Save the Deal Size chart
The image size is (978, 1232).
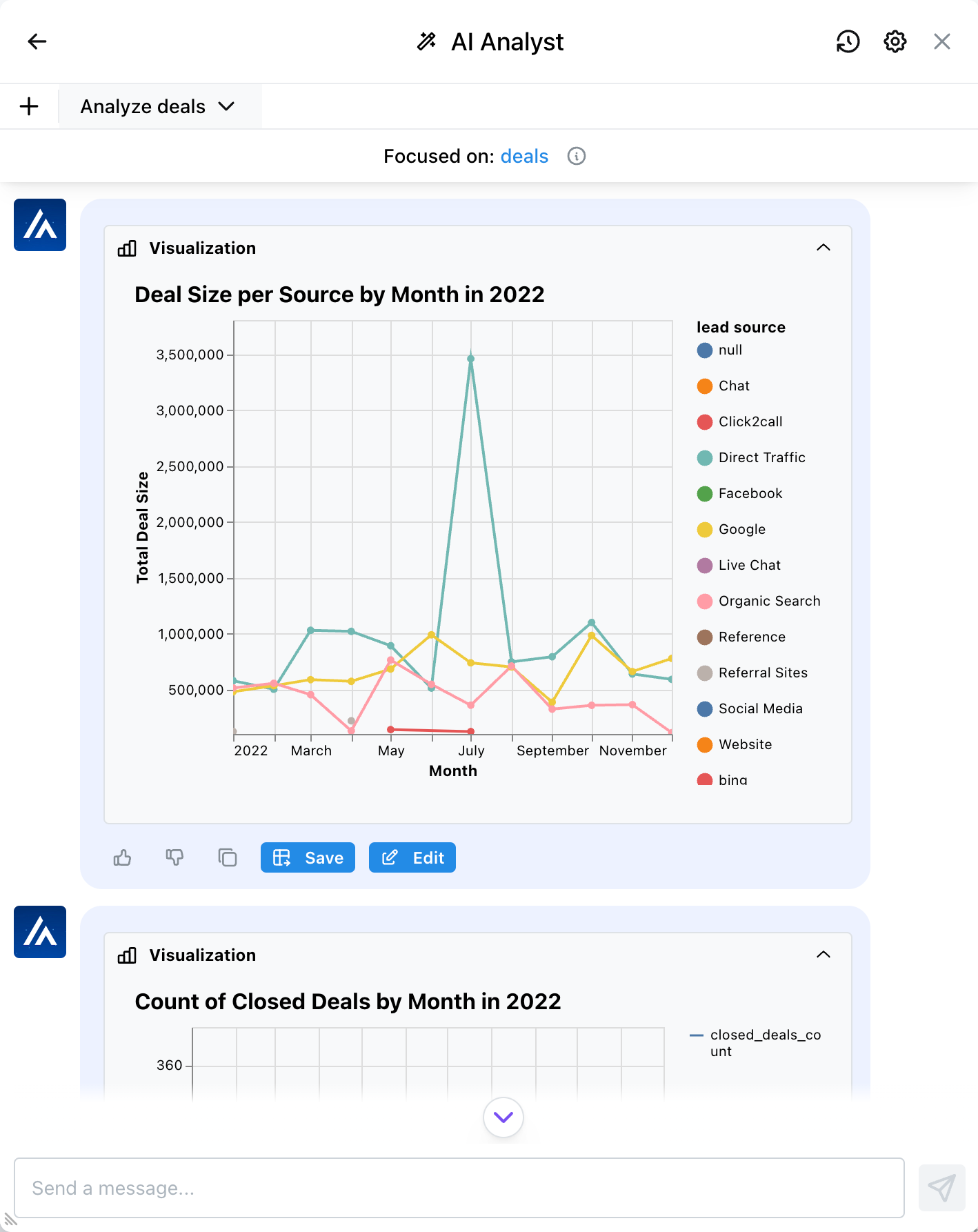[x=308, y=857]
